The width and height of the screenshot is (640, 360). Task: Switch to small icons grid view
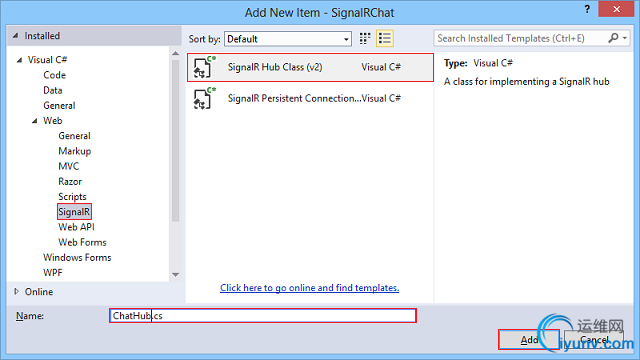(364, 39)
